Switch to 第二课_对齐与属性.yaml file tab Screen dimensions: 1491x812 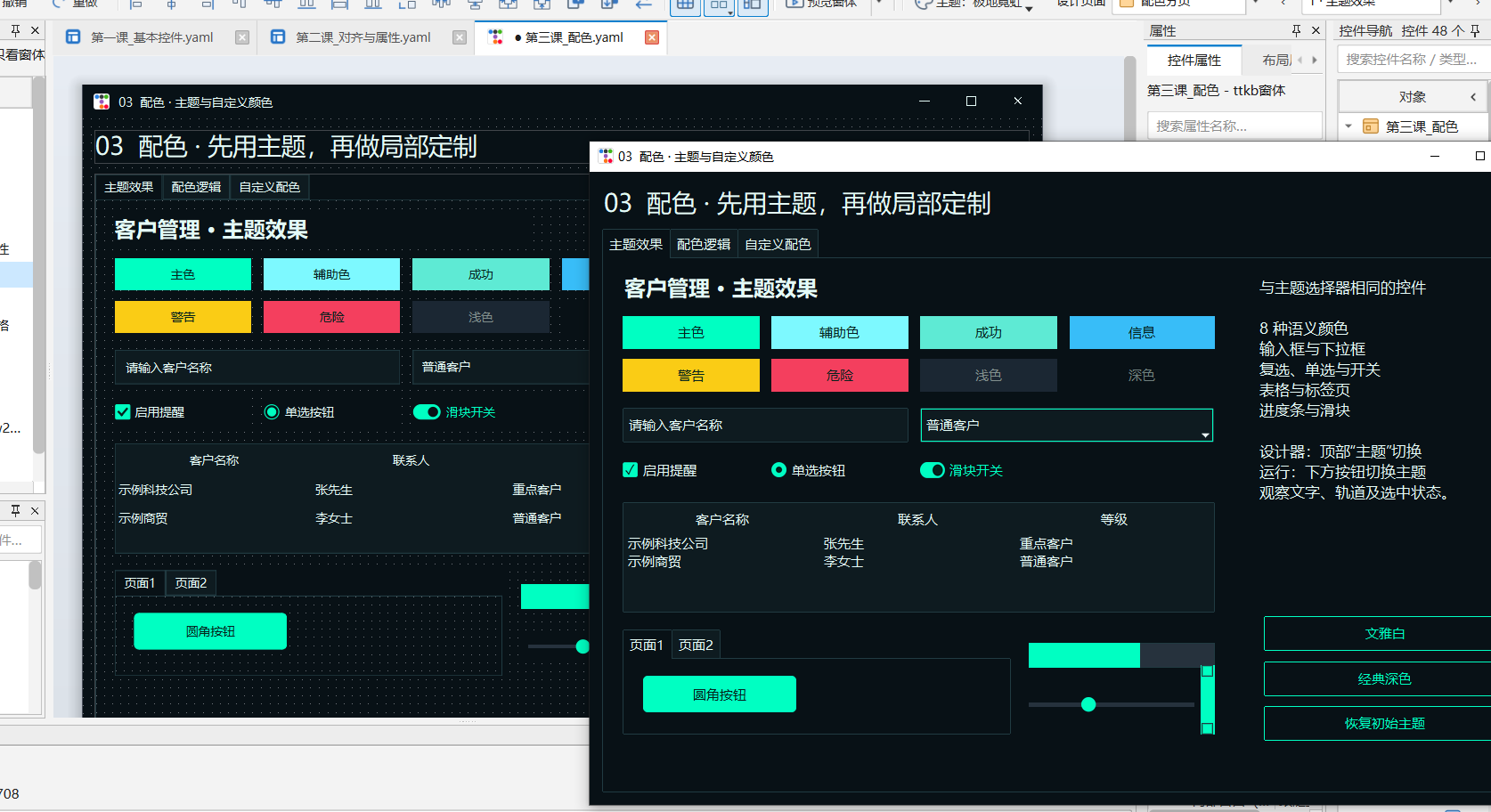[x=363, y=37]
